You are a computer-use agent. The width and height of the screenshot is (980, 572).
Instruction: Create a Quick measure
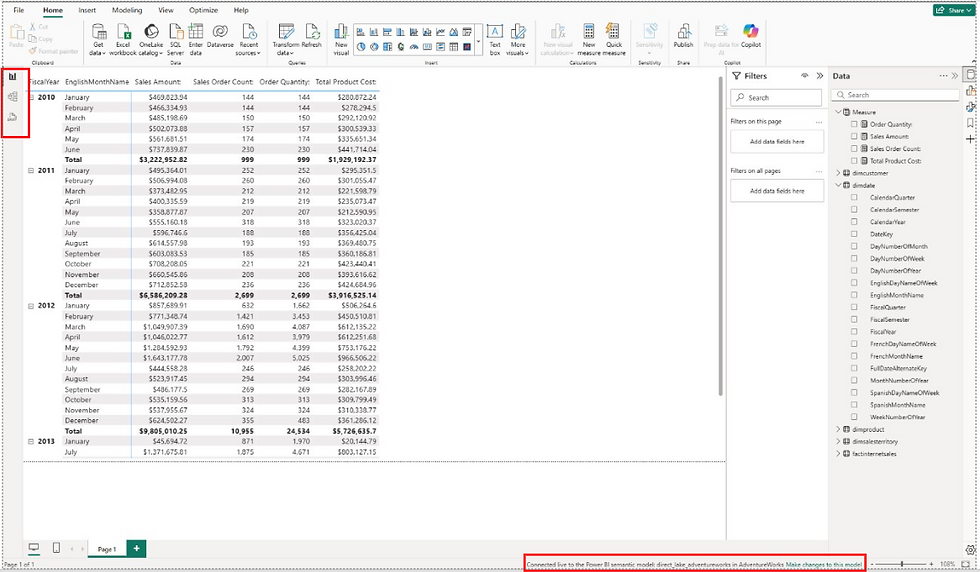614,40
